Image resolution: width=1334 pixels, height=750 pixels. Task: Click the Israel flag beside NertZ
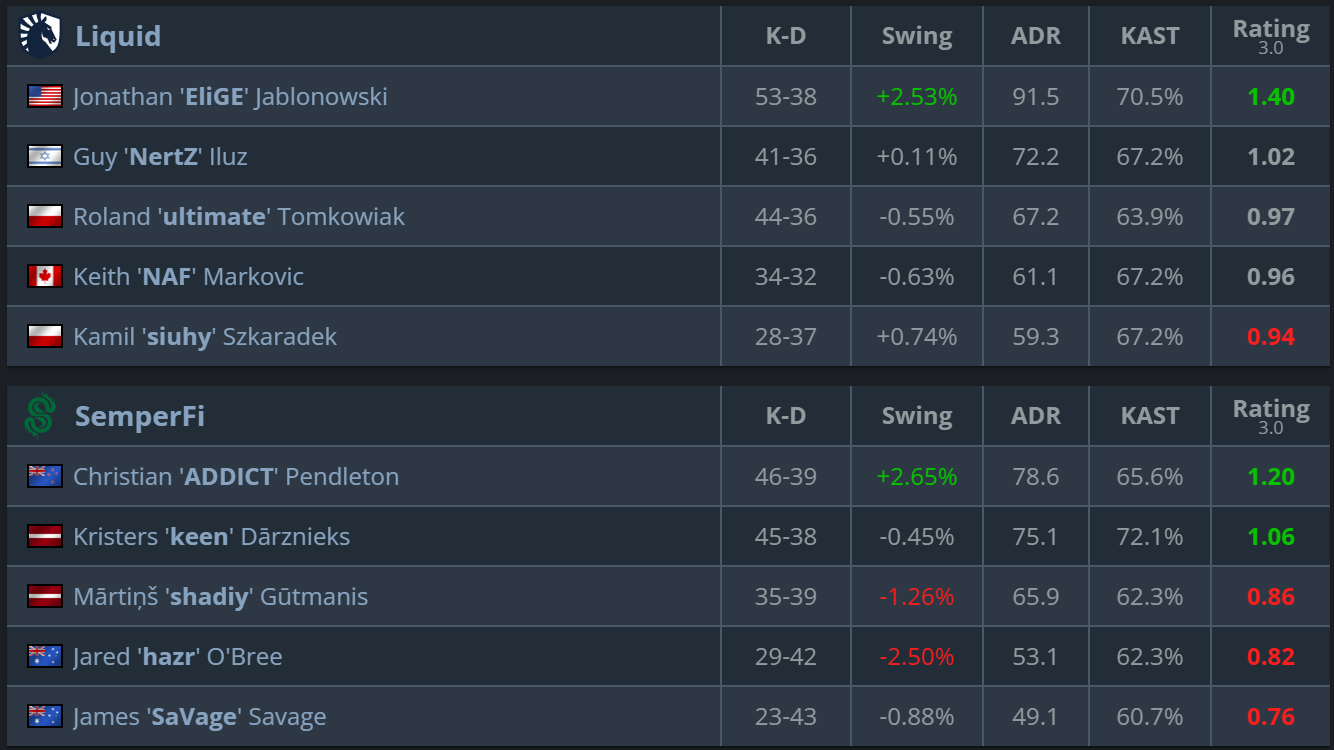tap(45, 156)
